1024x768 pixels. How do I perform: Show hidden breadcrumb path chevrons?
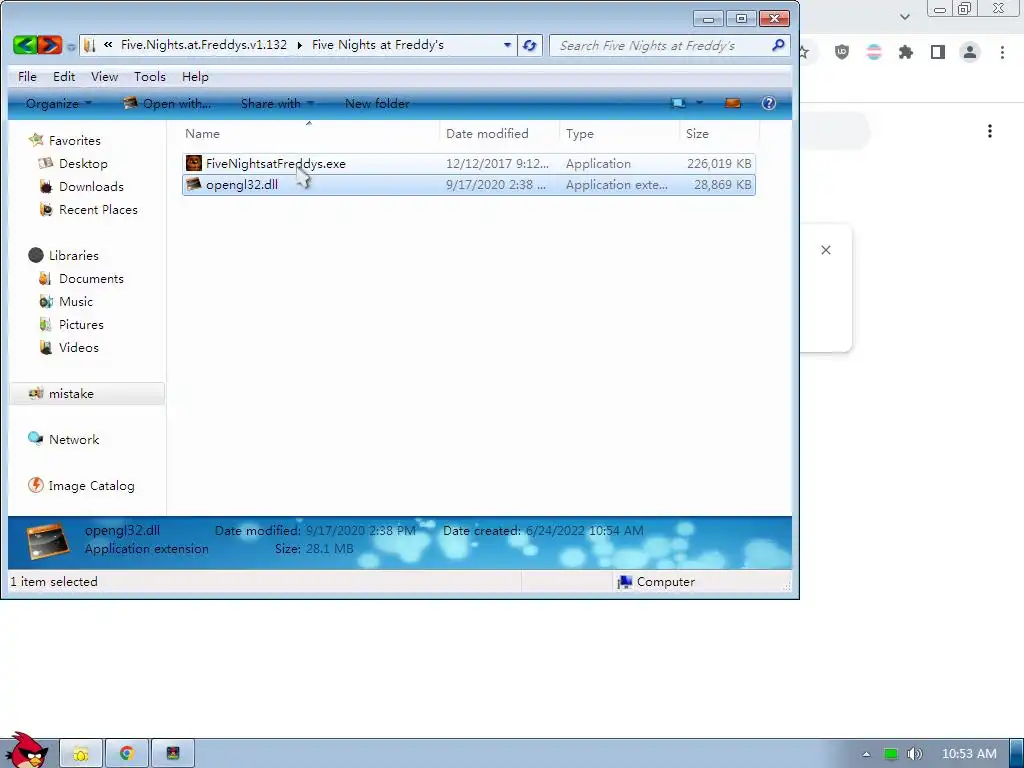point(108,44)
